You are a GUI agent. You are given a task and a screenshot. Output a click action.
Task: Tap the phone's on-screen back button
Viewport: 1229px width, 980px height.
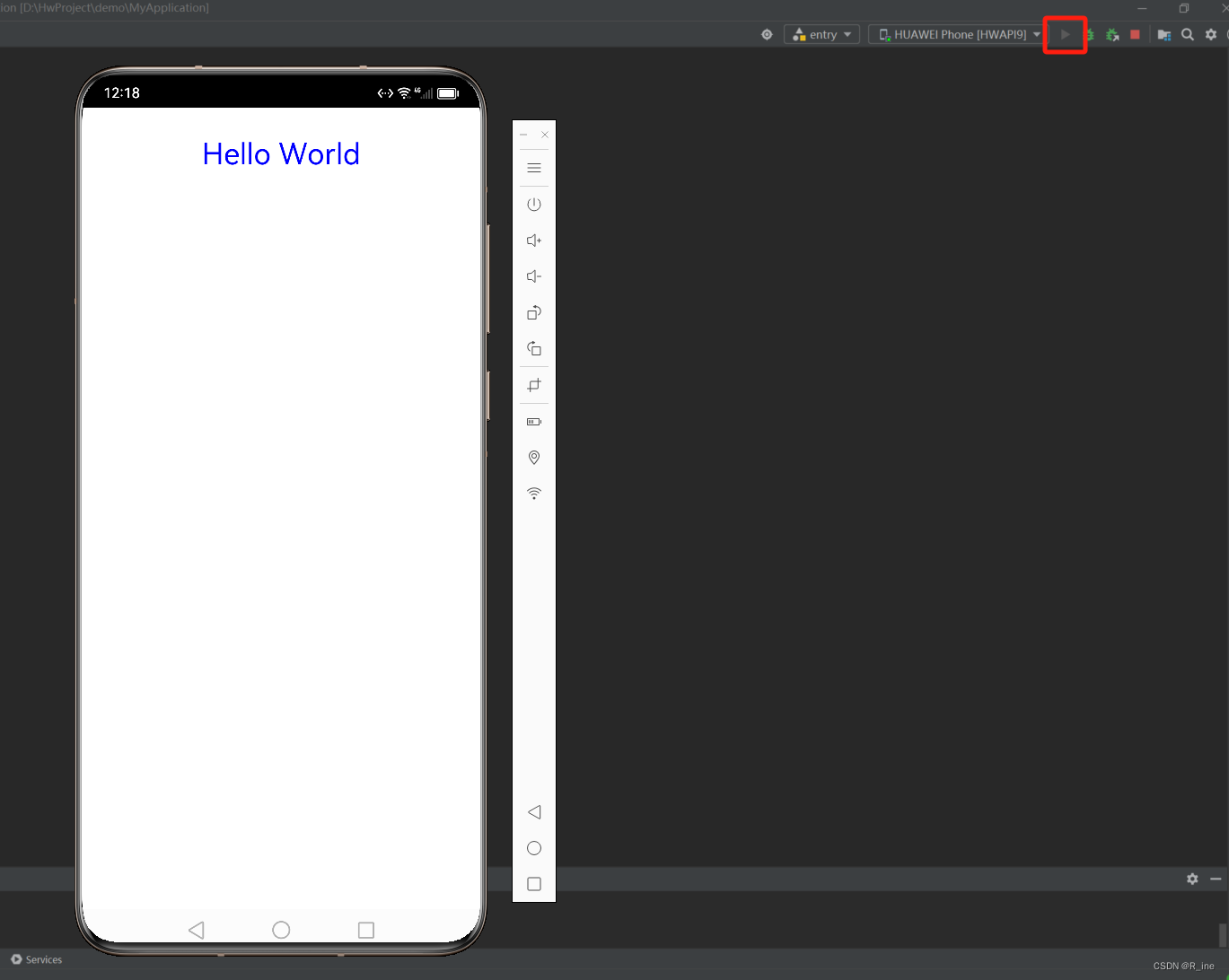[197, 930]
